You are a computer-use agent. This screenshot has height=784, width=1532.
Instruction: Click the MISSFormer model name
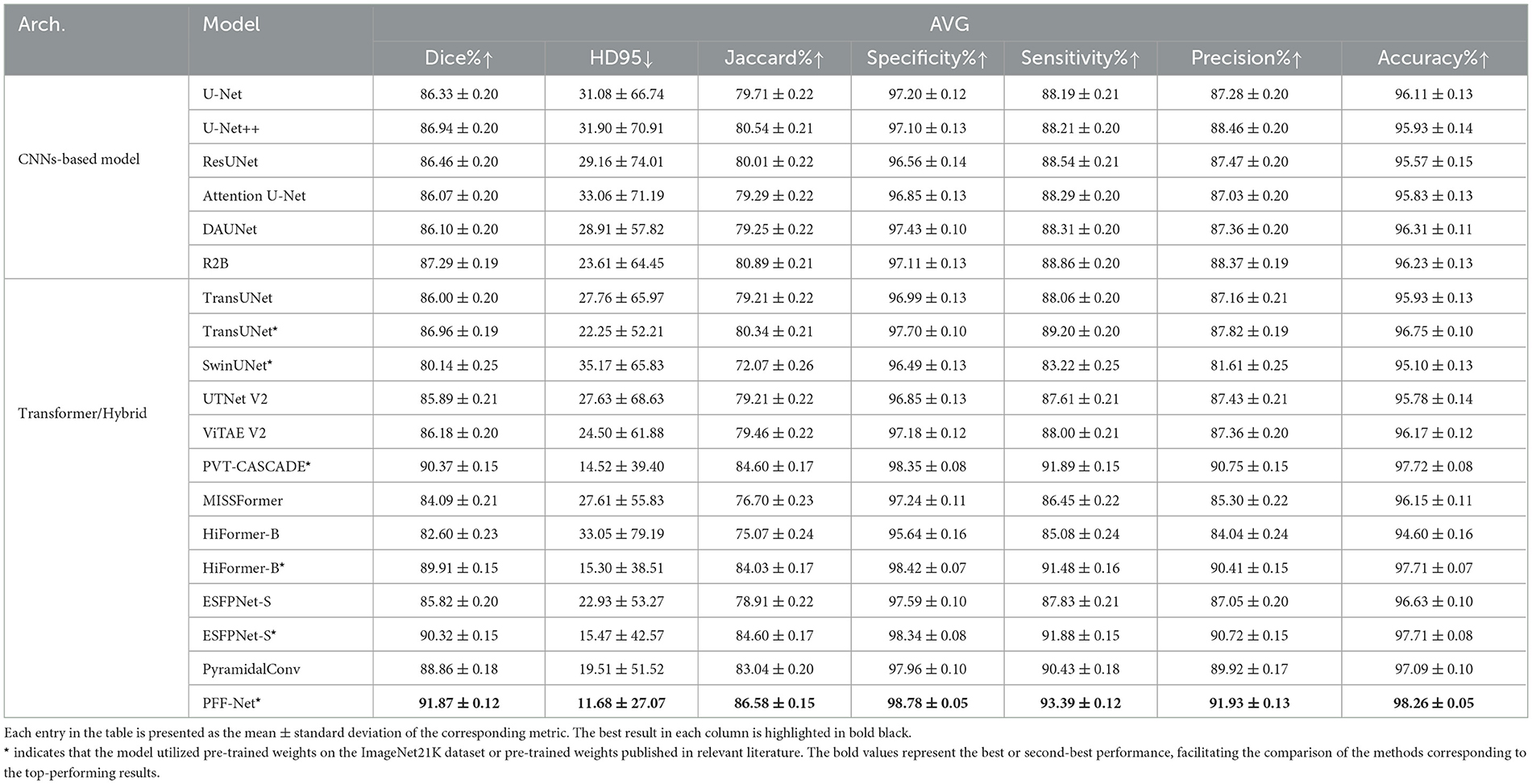click(243, 500)
